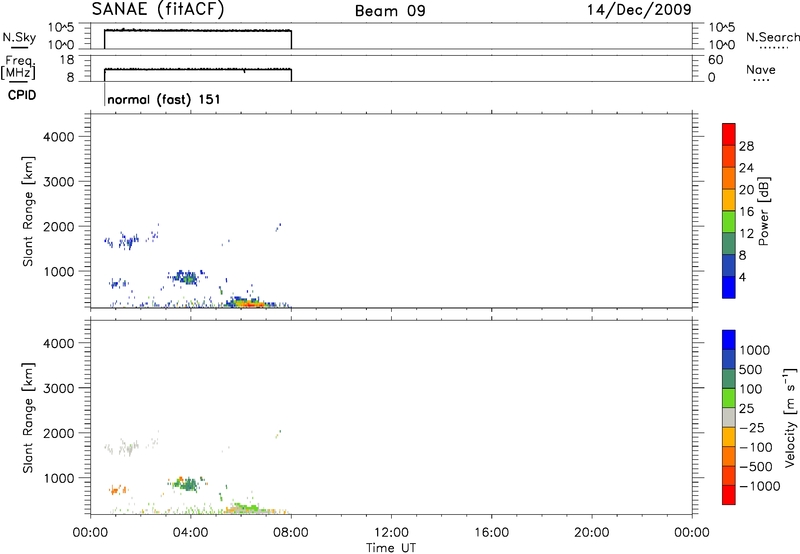Click the light green 12-16 dB power swatch

point(729,221)
